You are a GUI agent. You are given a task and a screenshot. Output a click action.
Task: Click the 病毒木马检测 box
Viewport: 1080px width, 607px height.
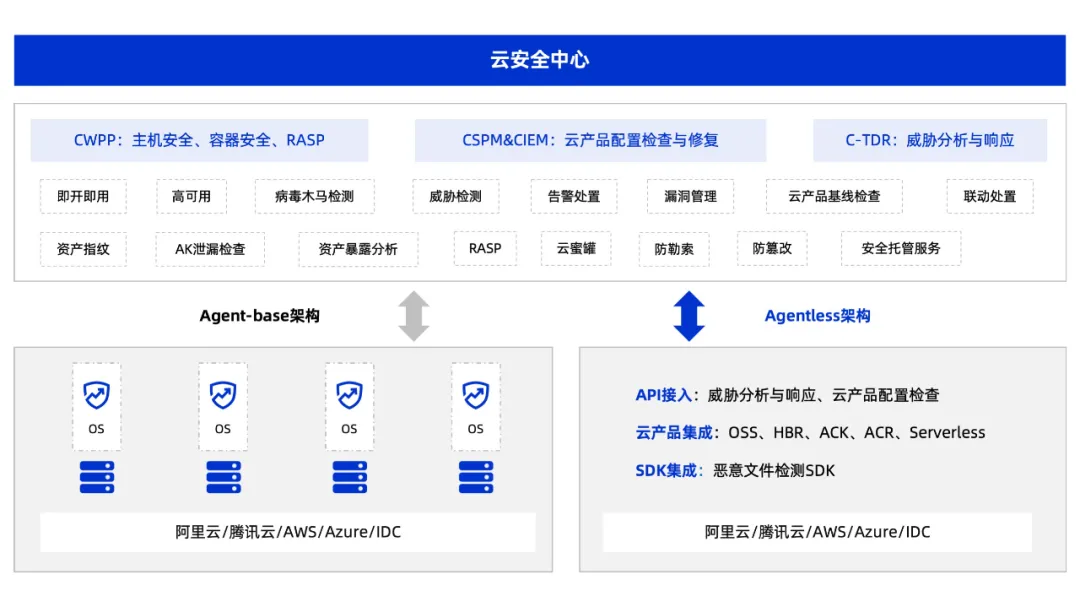tap(314, 196)
